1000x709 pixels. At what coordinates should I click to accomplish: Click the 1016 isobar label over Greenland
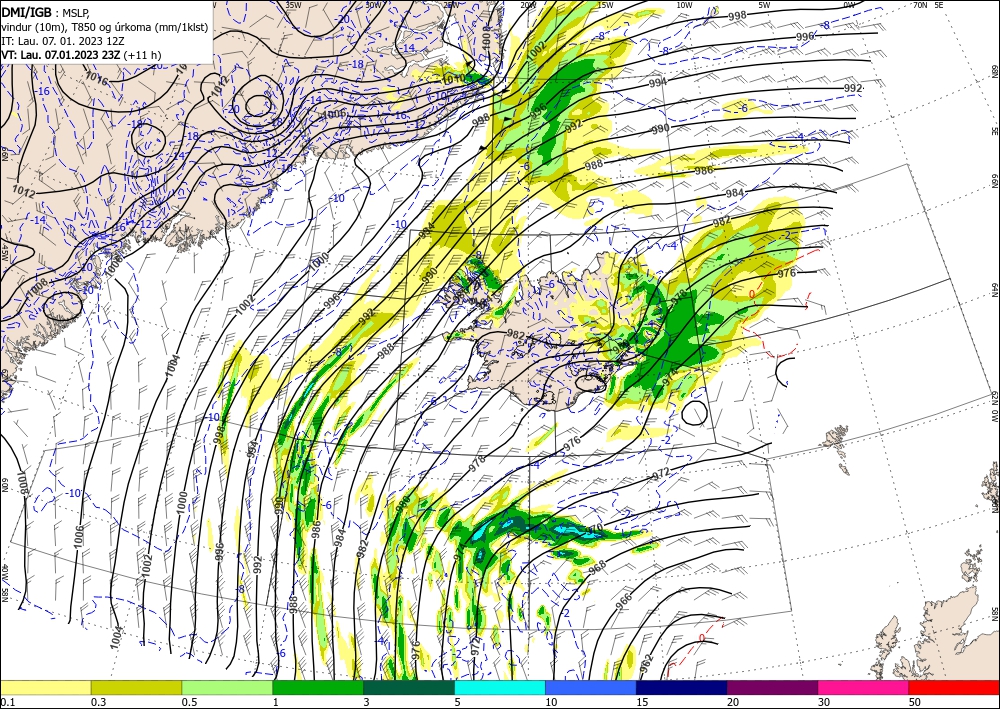pos(96,79)
